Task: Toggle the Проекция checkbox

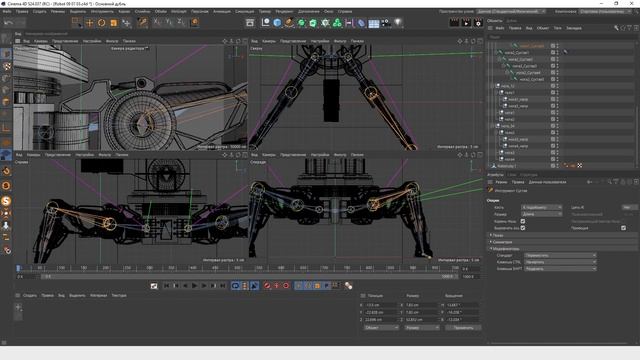Action: coord(623,228)
